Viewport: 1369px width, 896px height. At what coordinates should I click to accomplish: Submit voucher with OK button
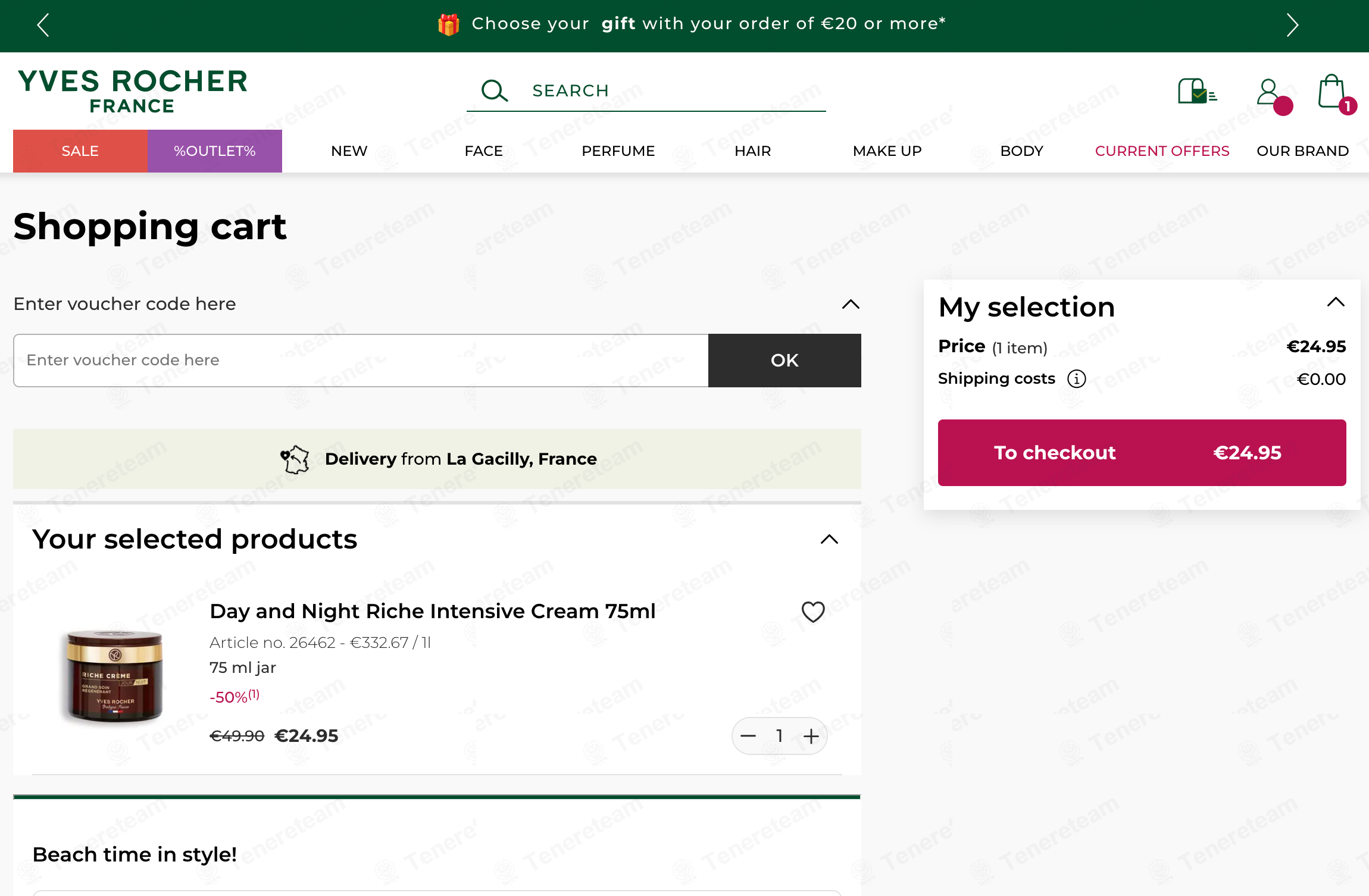(784, 361)
